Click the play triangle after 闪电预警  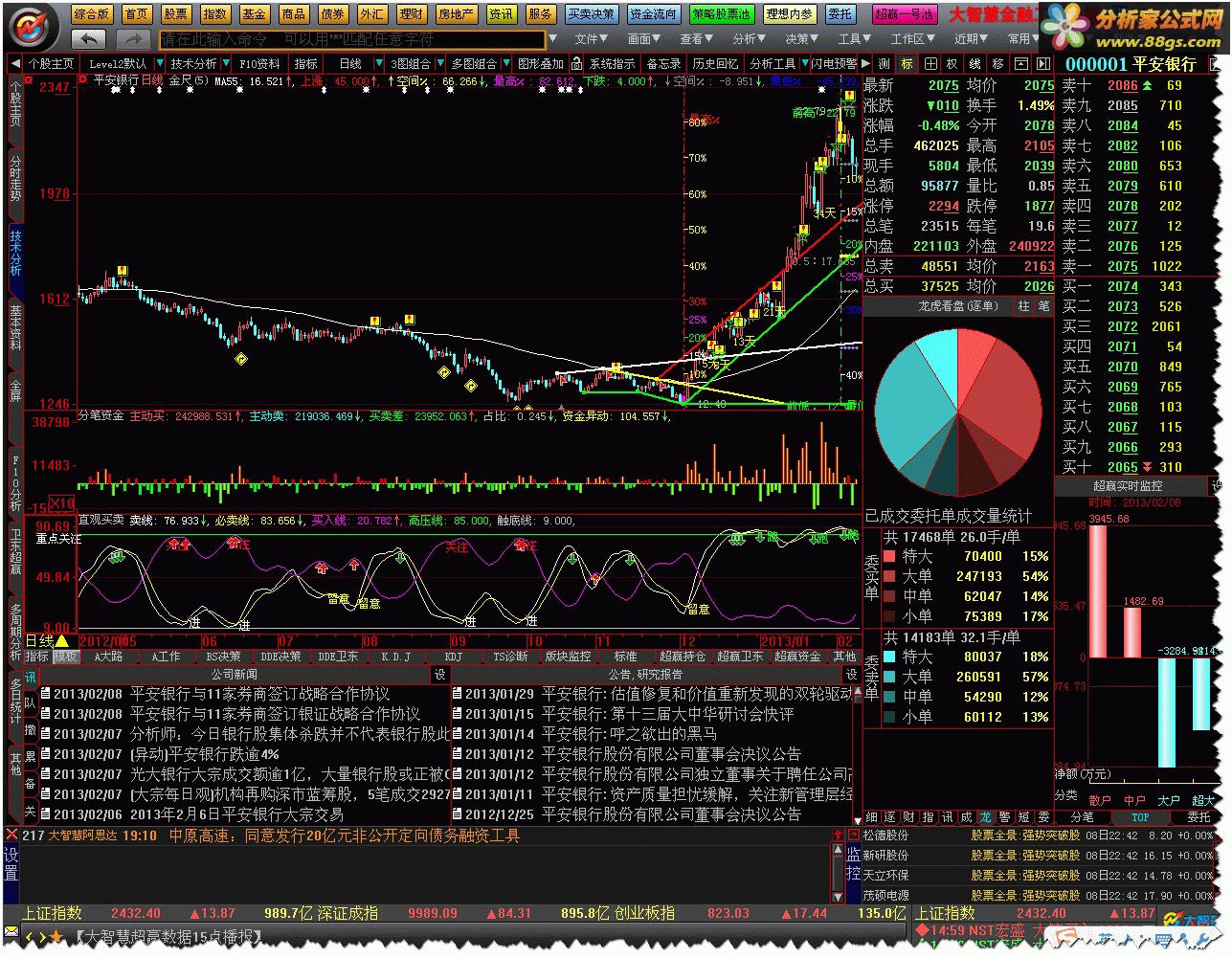(x=863, y=63)
